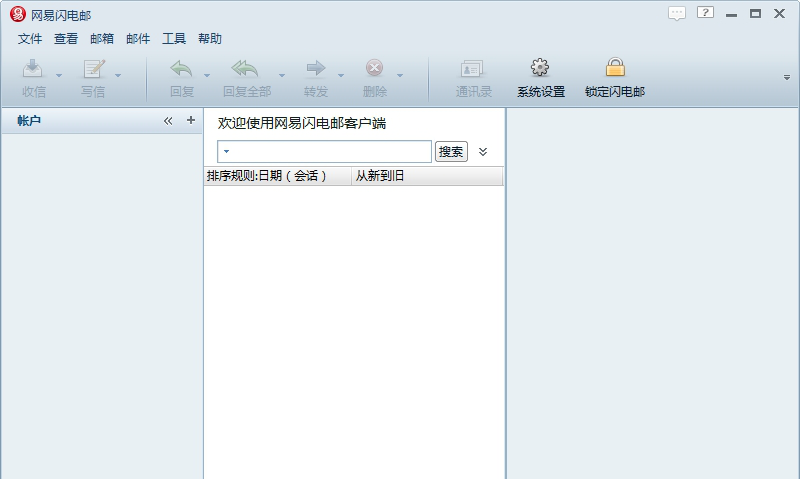
Task: Open the 文件 menu
Action: click(x=30, y=39)
